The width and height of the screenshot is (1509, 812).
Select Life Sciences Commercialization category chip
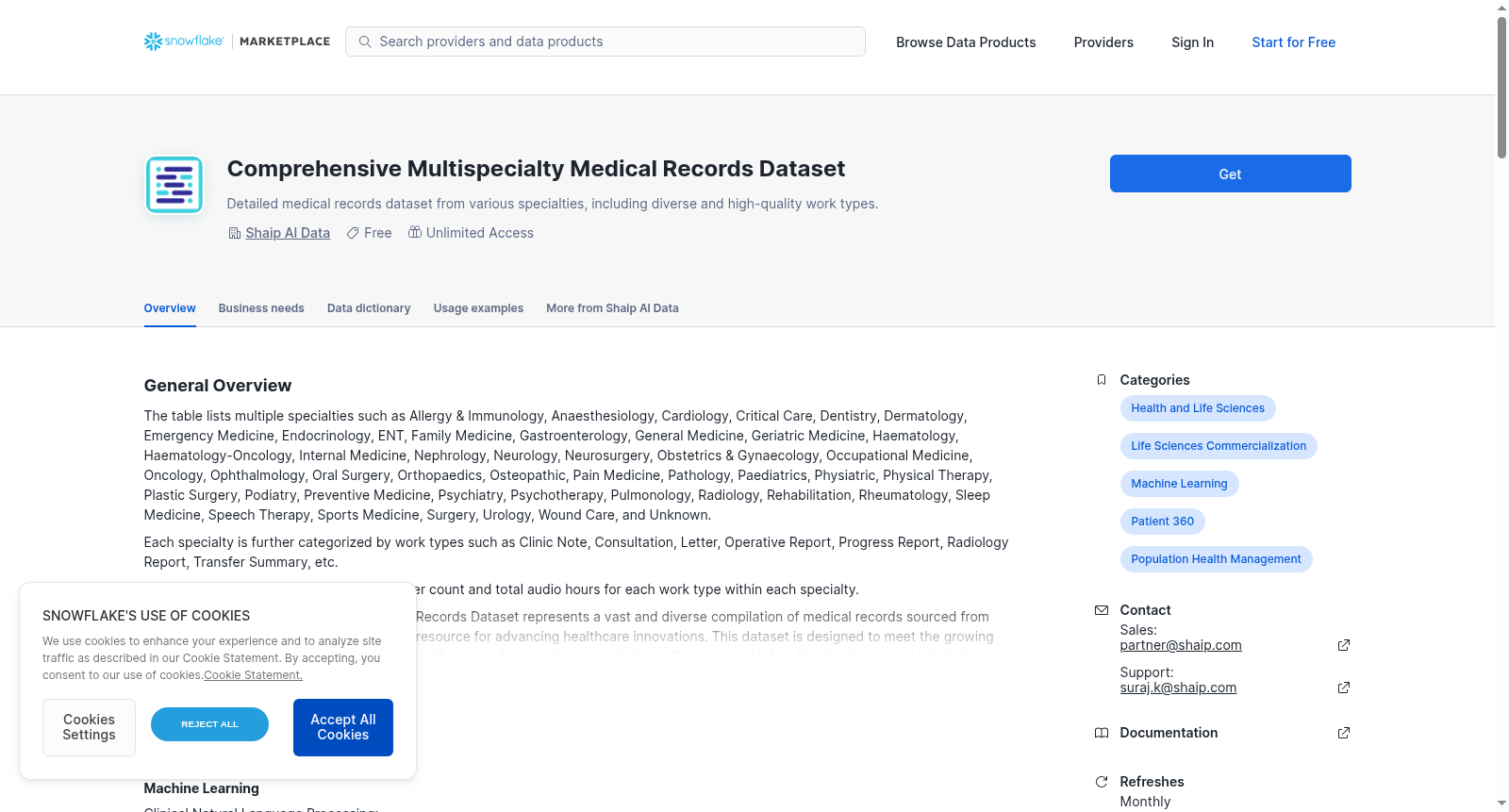[x=1219, y=446]
